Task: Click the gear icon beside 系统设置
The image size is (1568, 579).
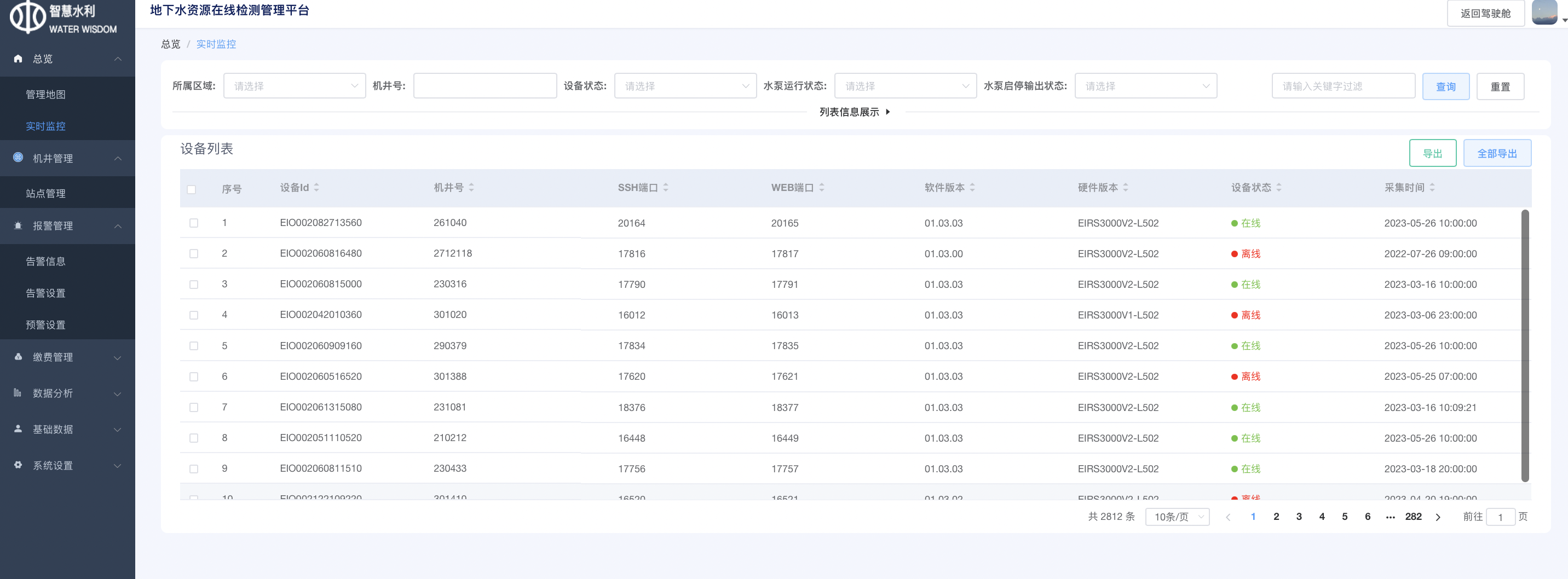Action: point(18,465)
